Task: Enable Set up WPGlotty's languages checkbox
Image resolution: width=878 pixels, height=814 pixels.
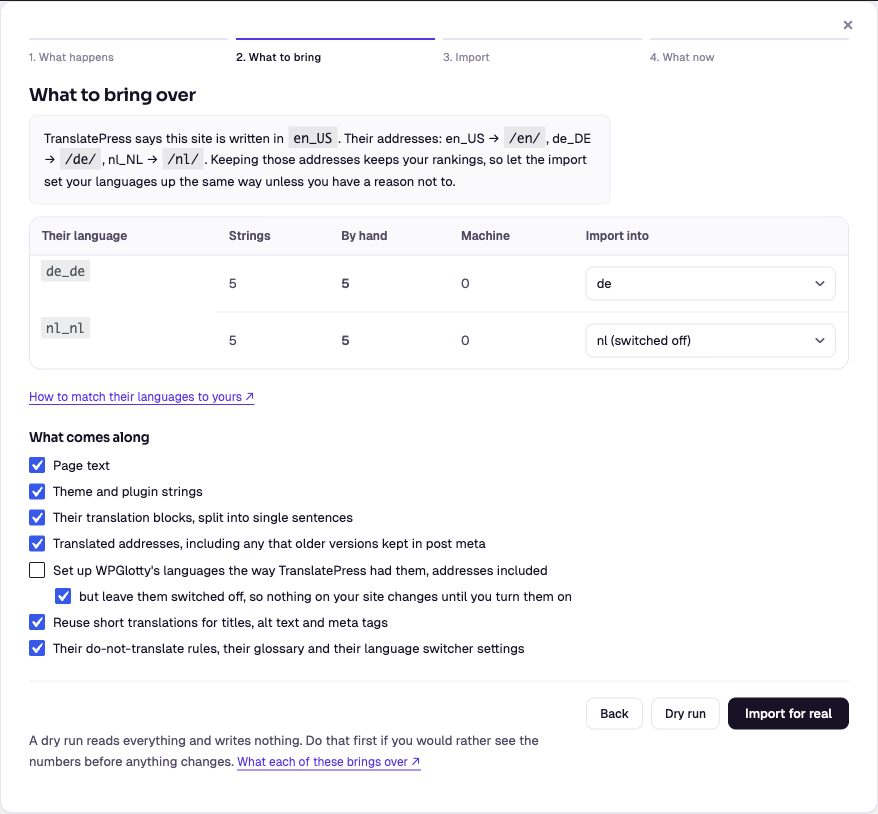Action: [x=37, y=570]
